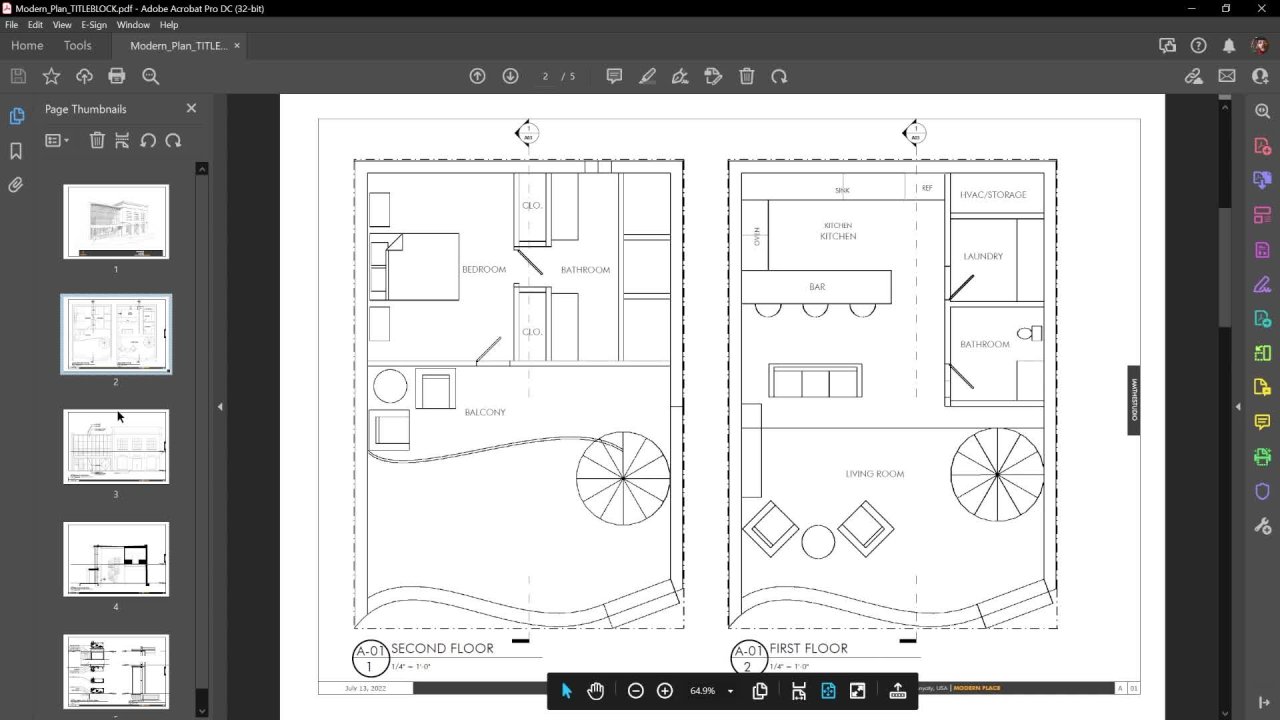This screenshot has height=720, width=1280.
Task: Click the Print file icon
Action: coord(117,76)
